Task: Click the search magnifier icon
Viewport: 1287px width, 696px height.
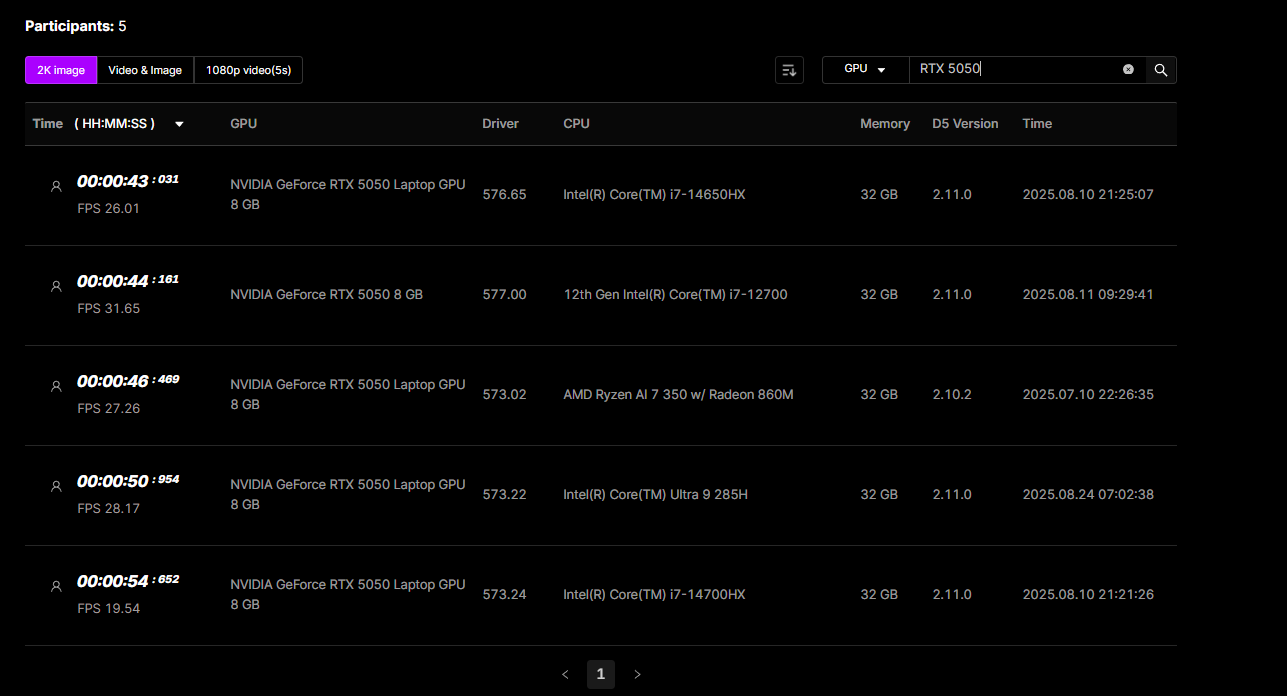Action: pyautogui.click(x=1161, y=70)
